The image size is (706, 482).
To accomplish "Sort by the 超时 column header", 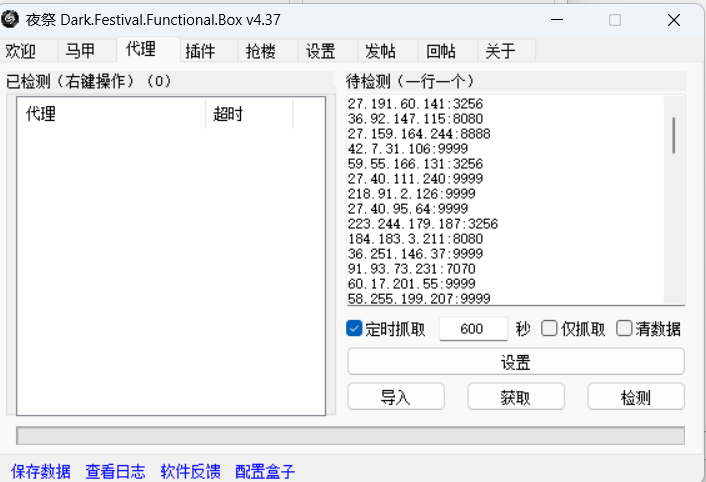I will coord(249,113).
